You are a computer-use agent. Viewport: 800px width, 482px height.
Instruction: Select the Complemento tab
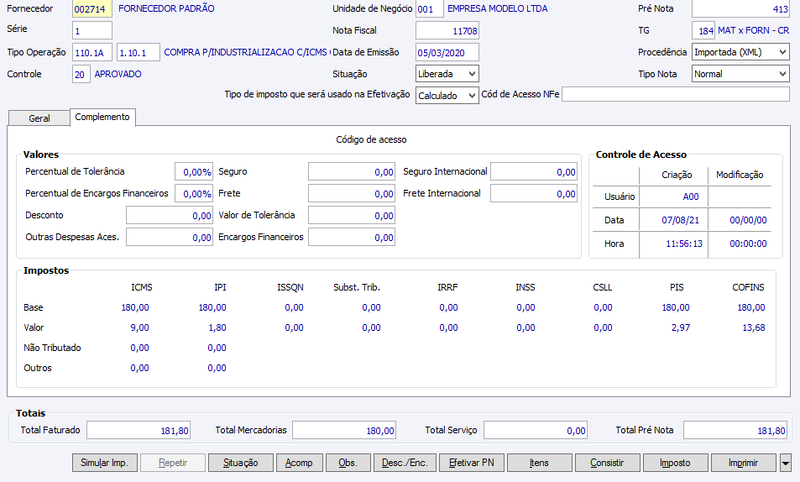(103, 117)
